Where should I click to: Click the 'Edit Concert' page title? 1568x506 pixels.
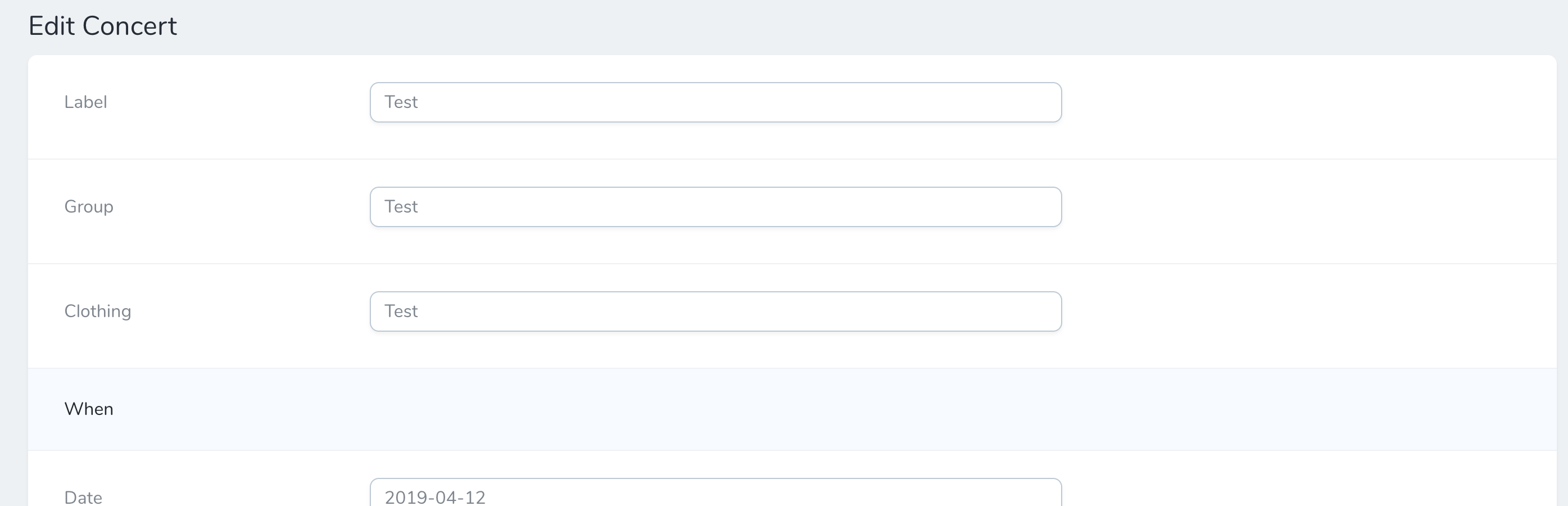tap(104, 25)
